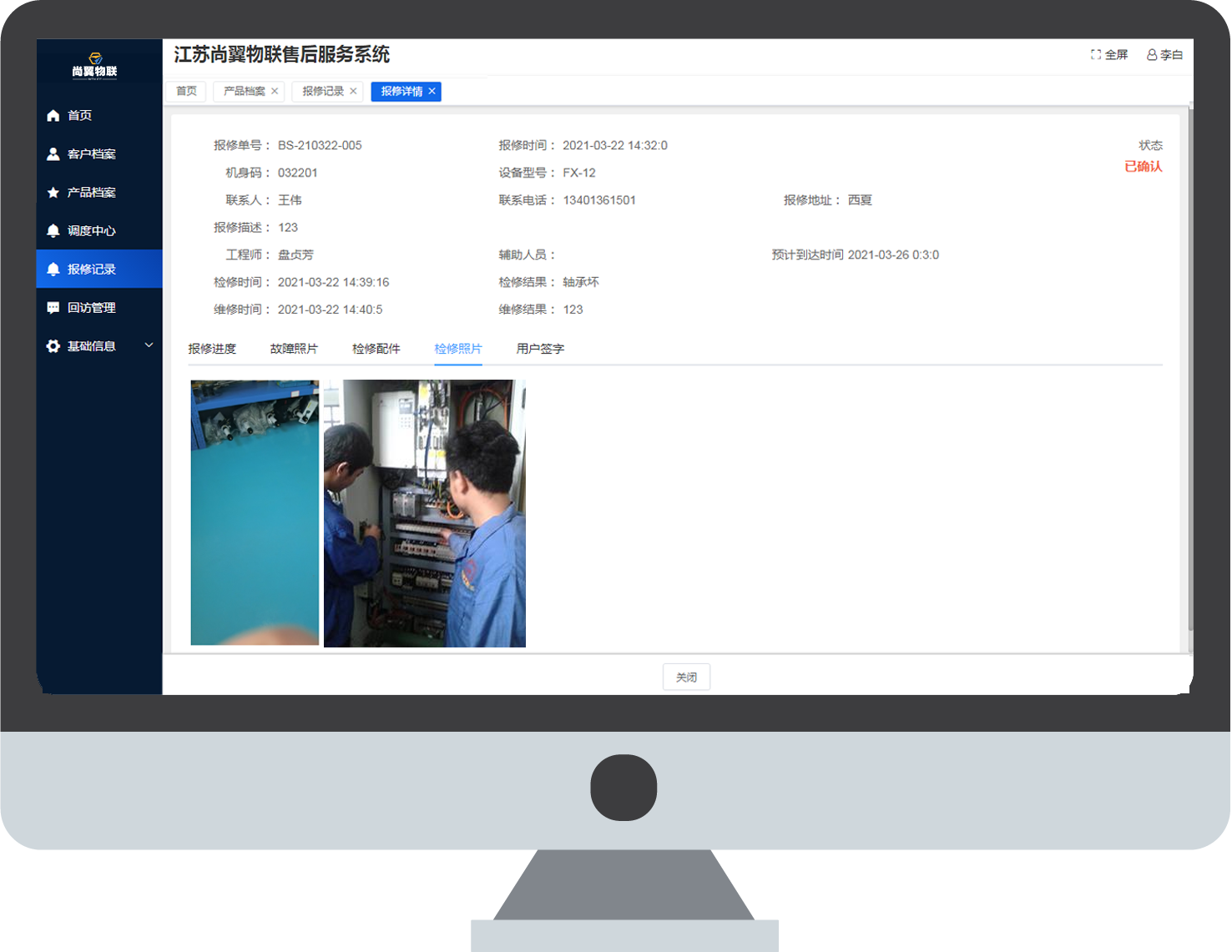
Task: Switch to the 首页 page tab
Action: [186, 91]
